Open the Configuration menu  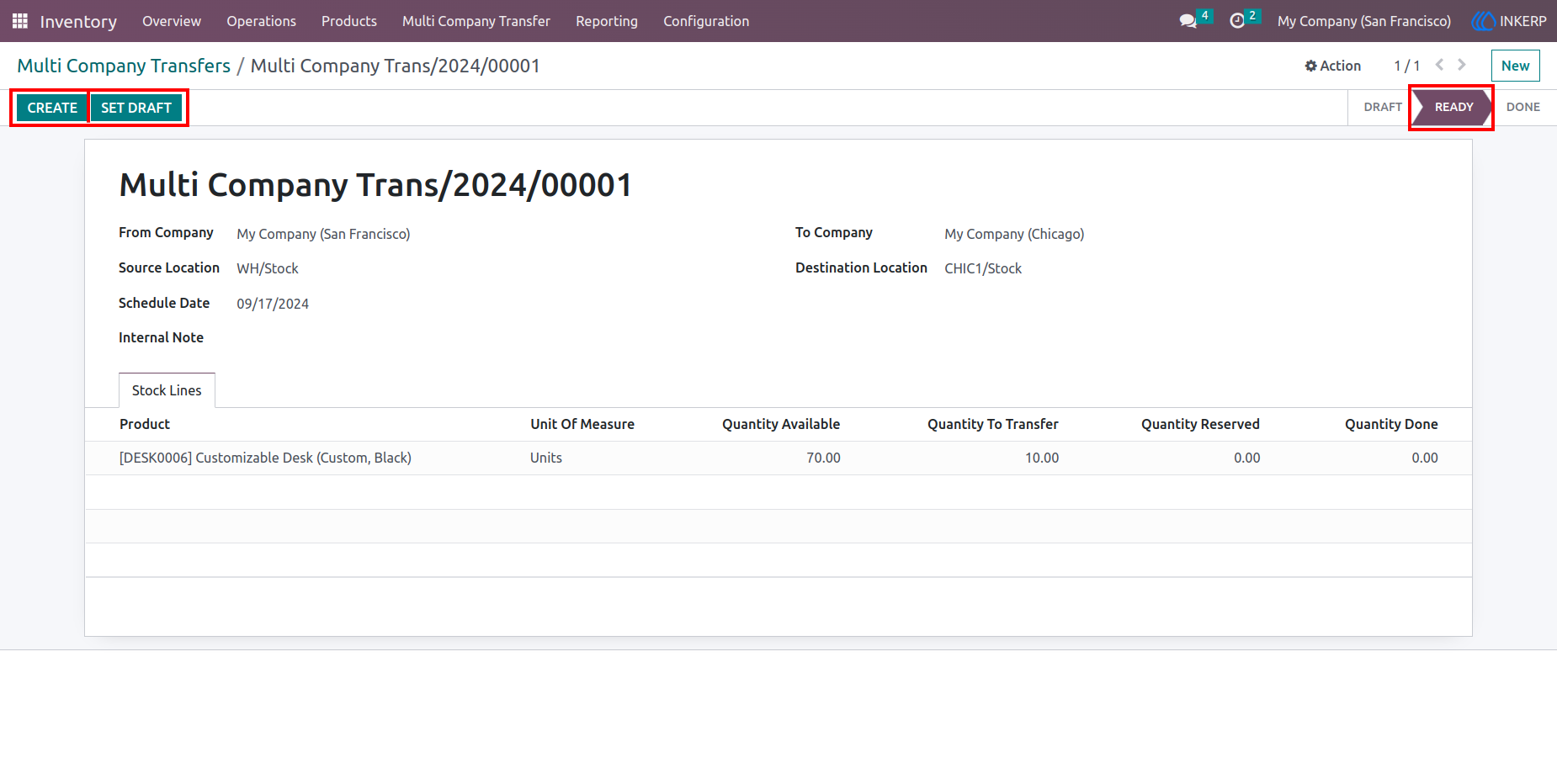click(706, 21)
